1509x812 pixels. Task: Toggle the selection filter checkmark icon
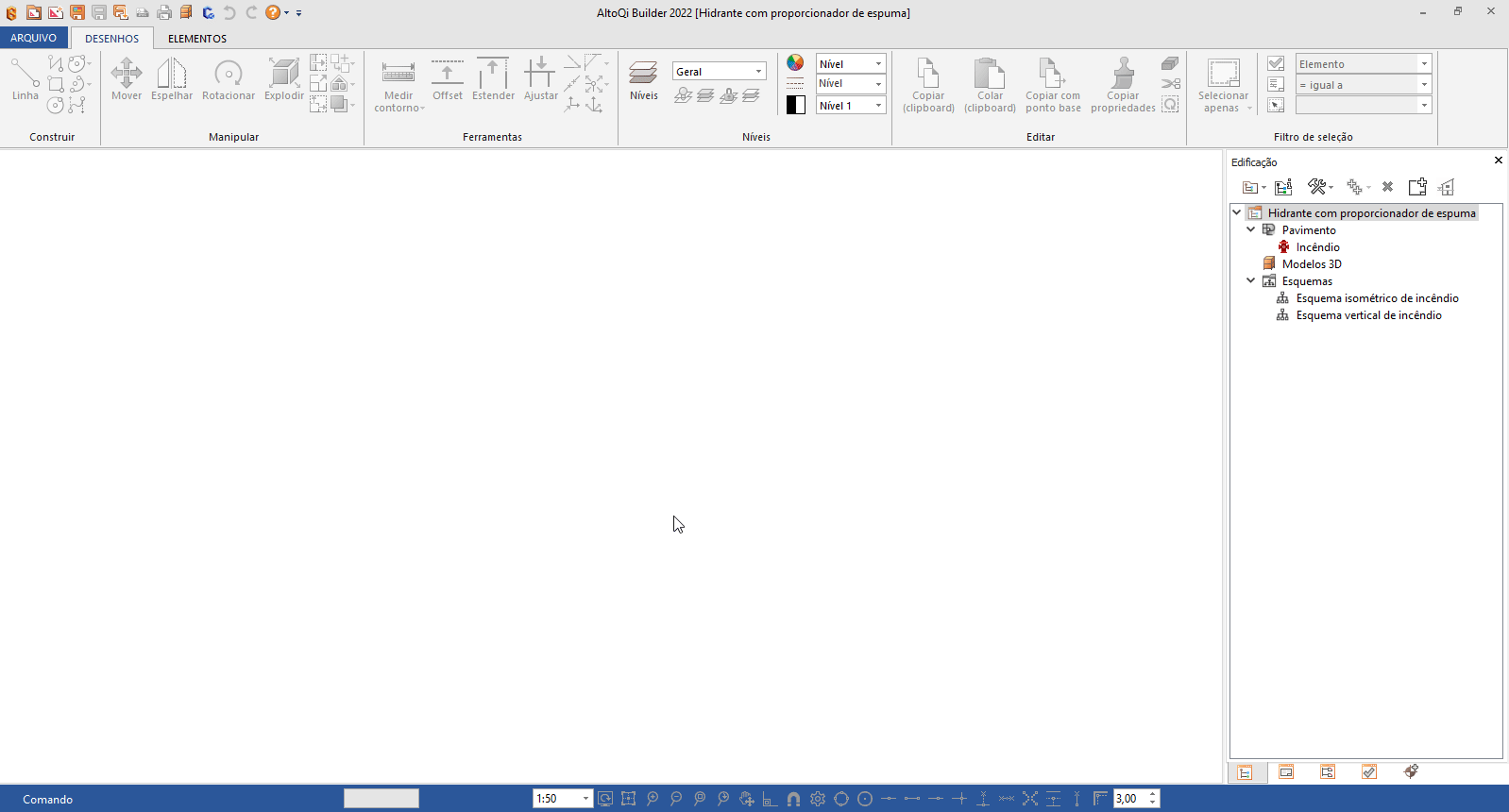[x=1276, y=63]
